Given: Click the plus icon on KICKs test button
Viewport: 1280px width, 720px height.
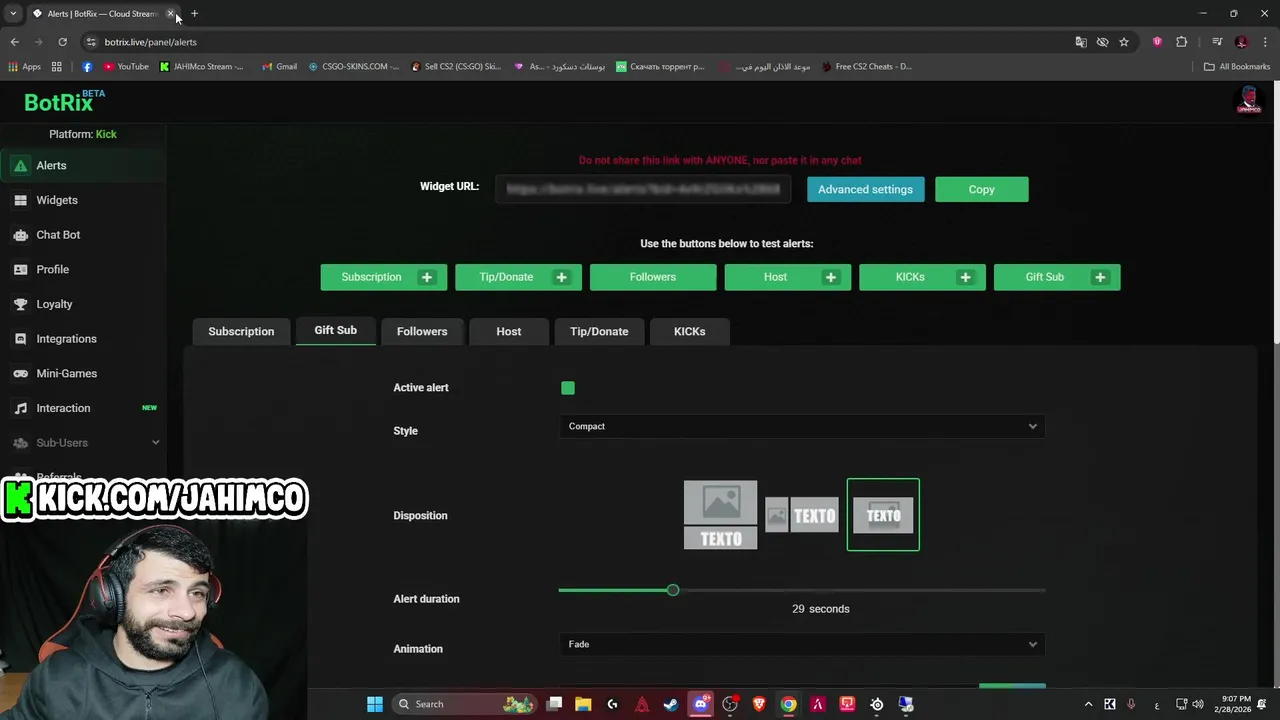Looking at the screenshot, I should coord(965,277).
